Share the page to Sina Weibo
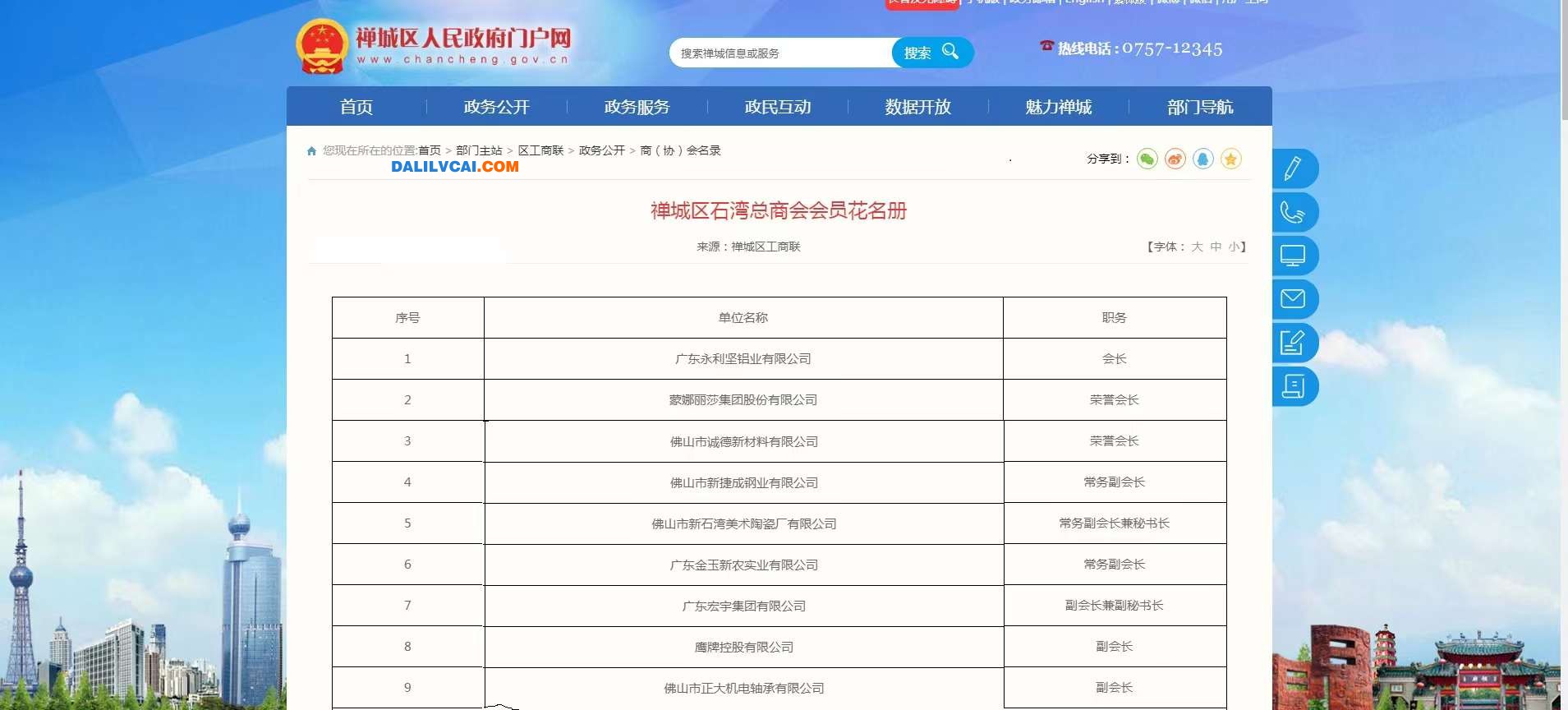The image size is (1568, 710). (x=1175, y=159)
